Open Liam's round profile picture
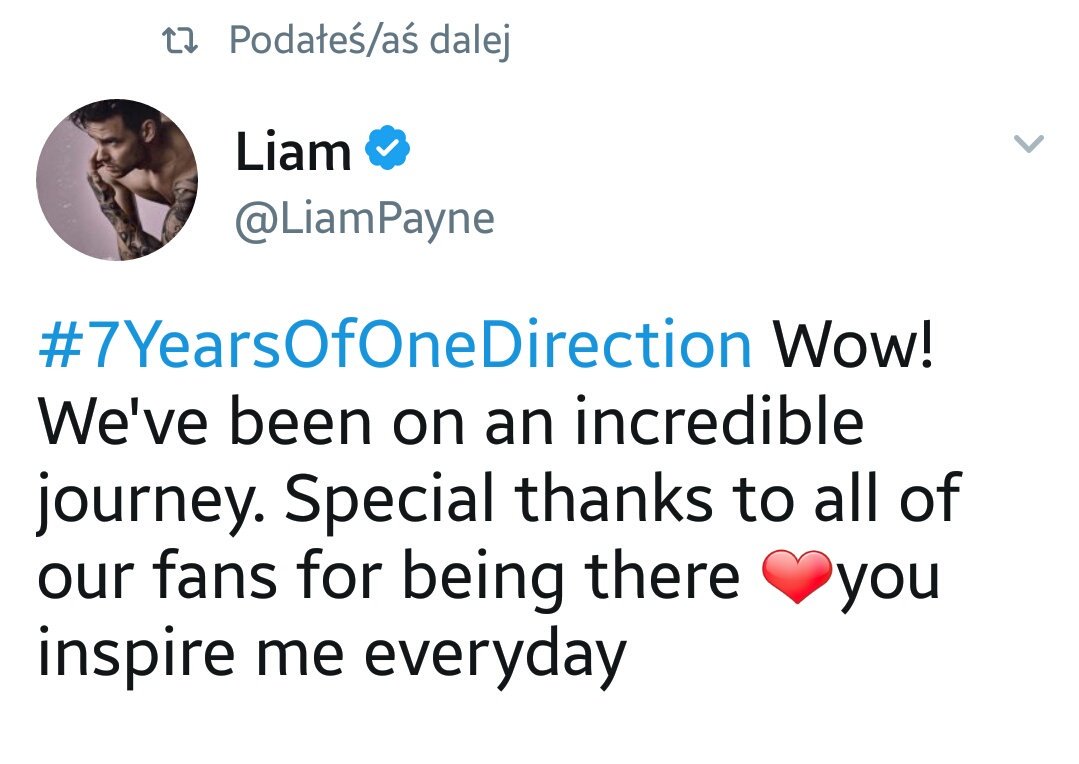The width and height of the screenshot is (1079, 764). [x=117, y=180]
